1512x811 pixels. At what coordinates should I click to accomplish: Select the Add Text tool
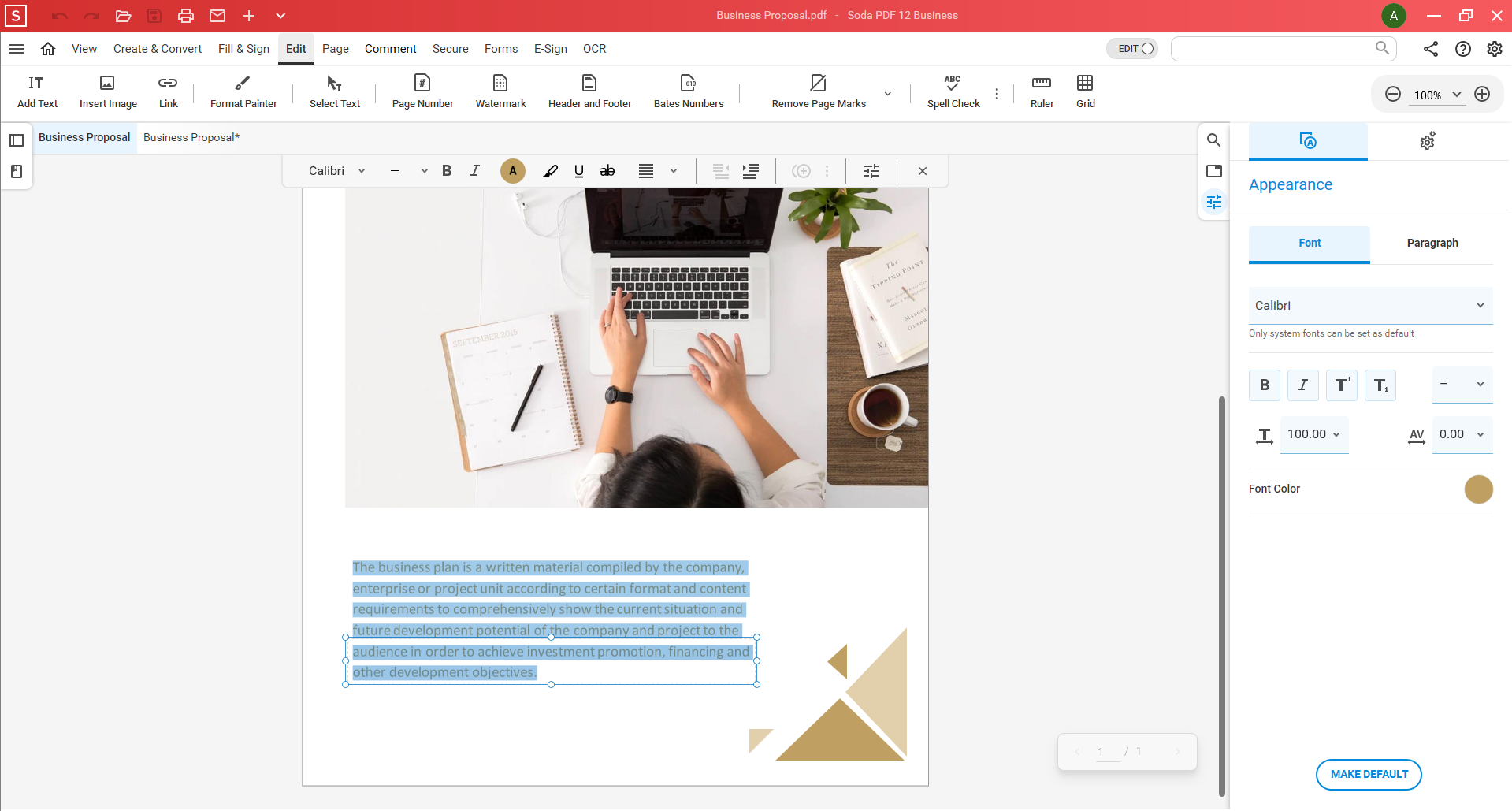[37, 92]
